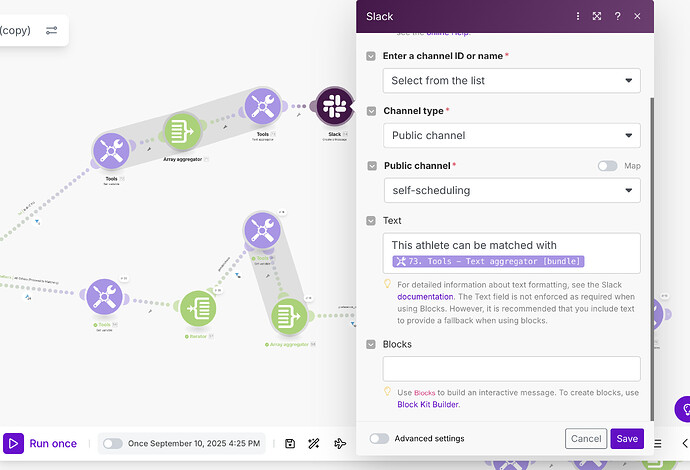The width and height of the screenshot is (690, 470).
Task: Open the panel's three-dot options menu
Action: pos(578,16)
